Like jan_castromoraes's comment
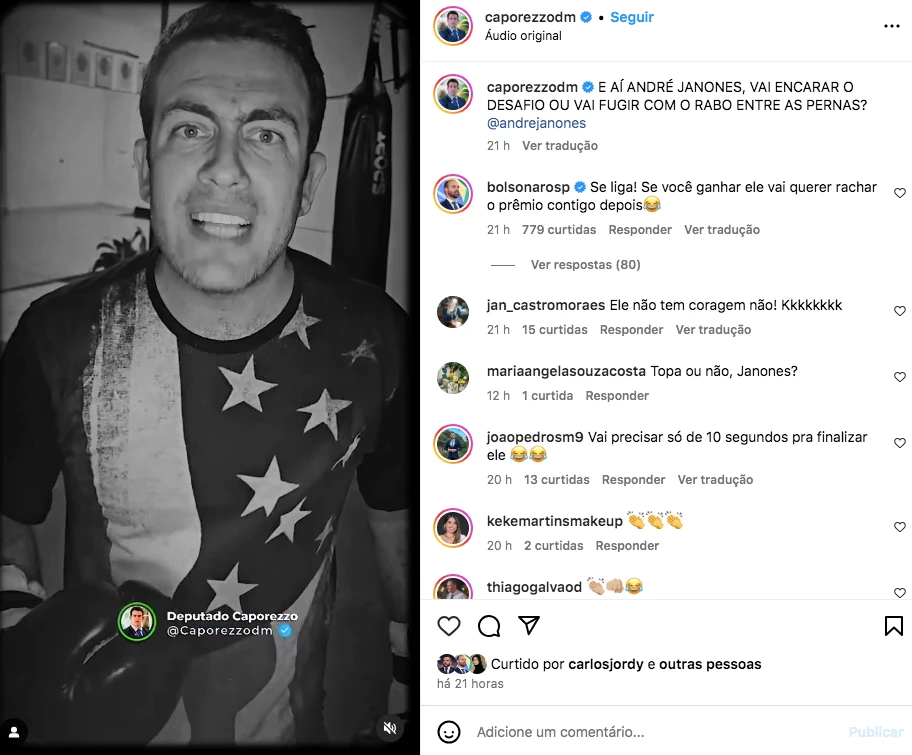This screenshot has width=912, height=755. point(899,311)
